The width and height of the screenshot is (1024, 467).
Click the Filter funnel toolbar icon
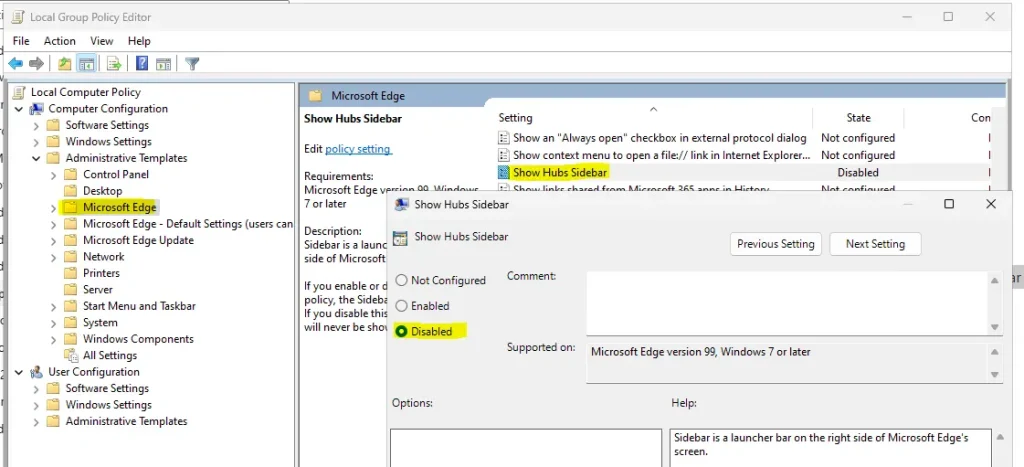[192, 64]
